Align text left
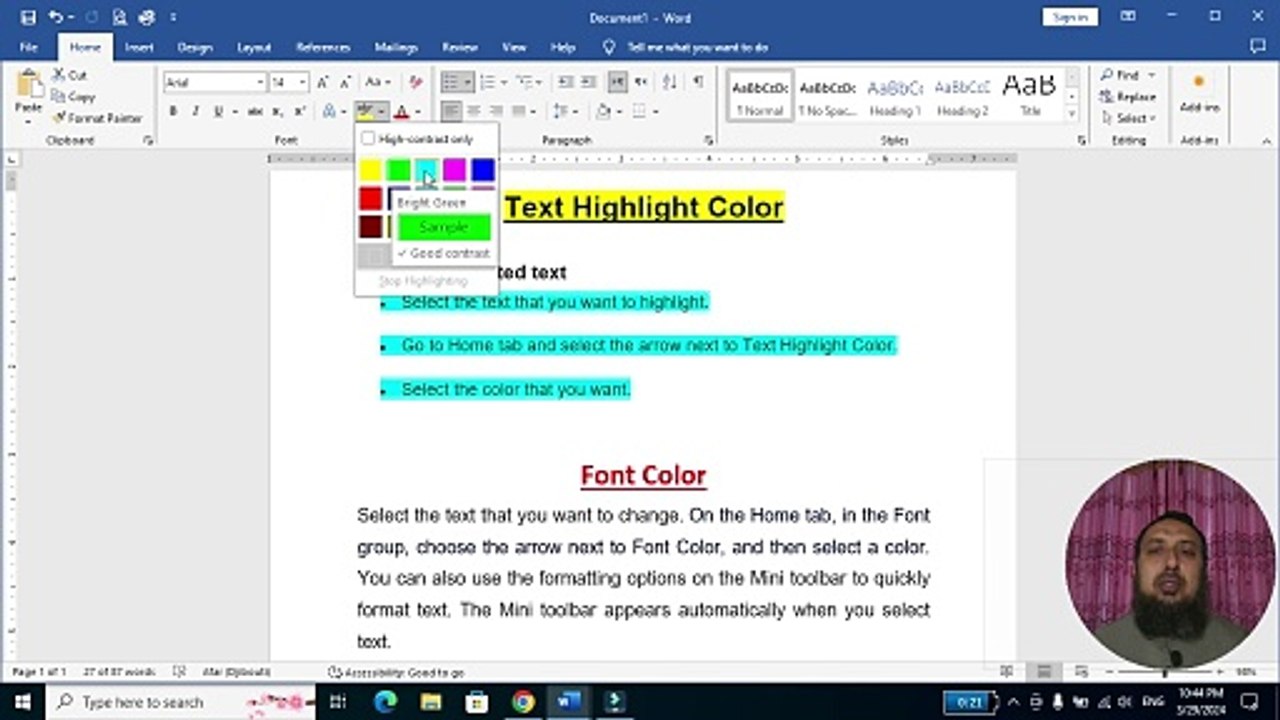Viewport: 1280px width, 720px height. coord(451,111)
